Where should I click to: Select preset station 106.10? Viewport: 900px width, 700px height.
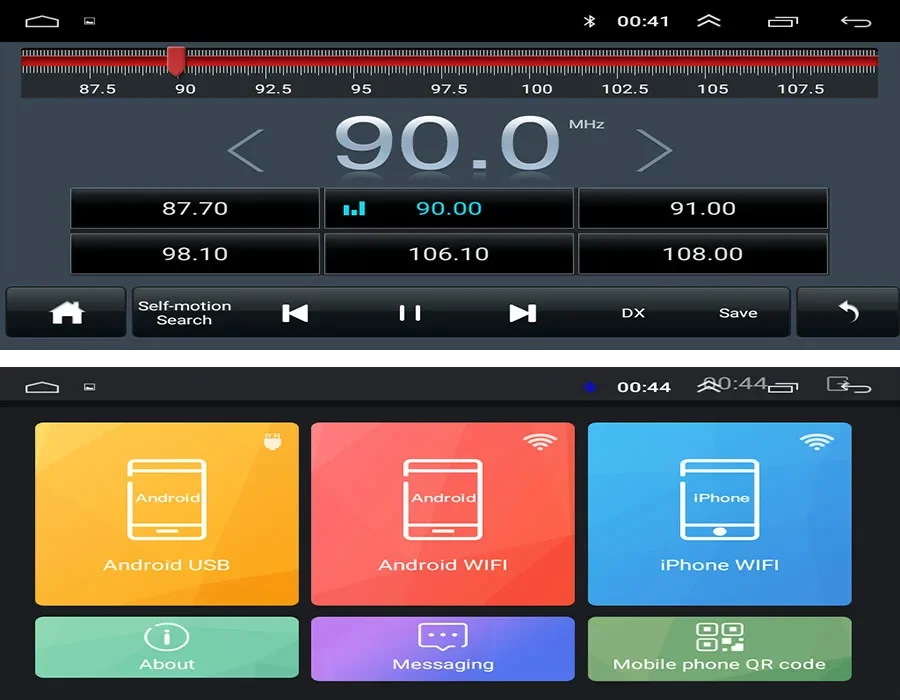click(449, 254)
